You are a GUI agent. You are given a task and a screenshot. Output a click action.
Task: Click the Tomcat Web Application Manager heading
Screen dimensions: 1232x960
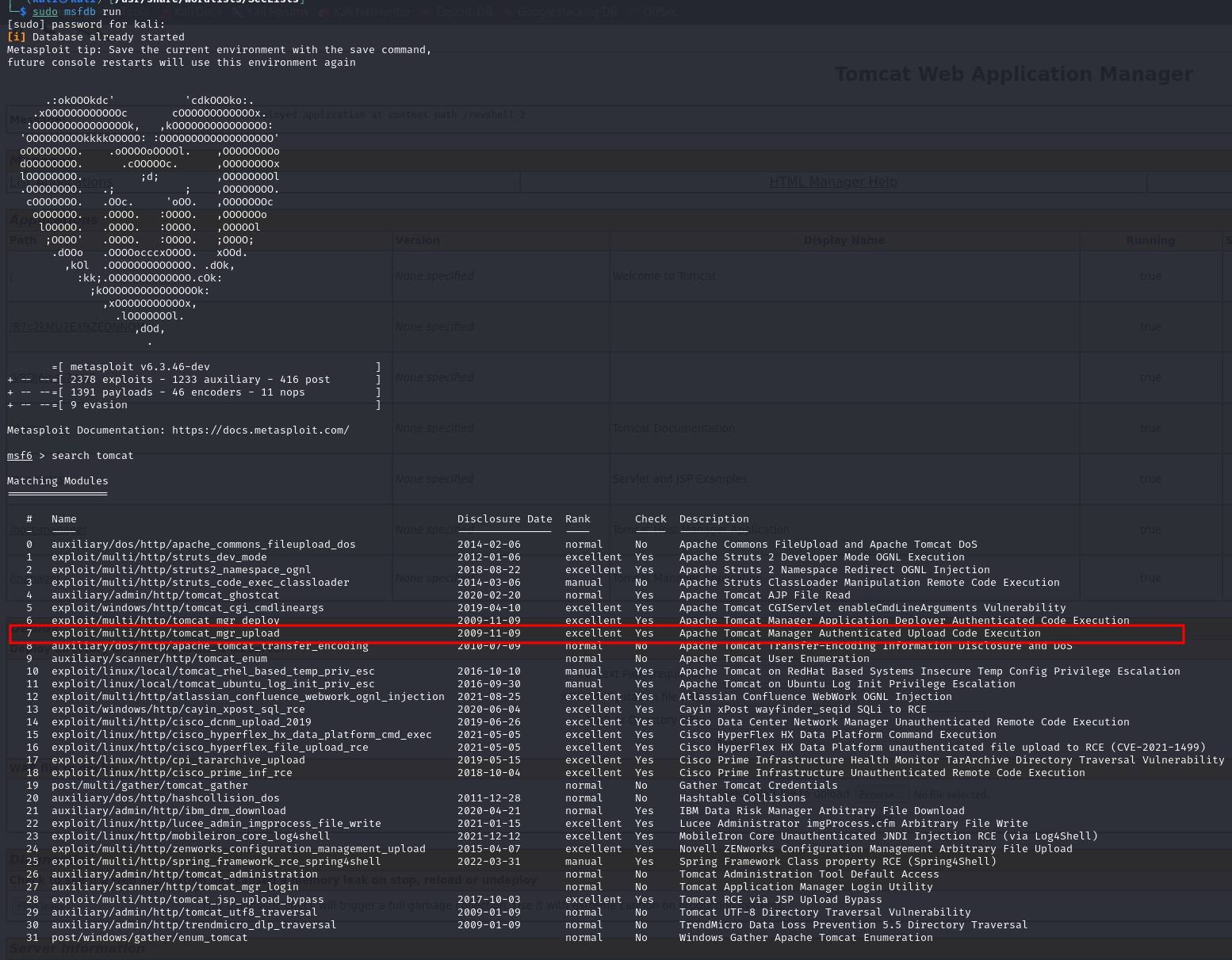coord(1013,74)
